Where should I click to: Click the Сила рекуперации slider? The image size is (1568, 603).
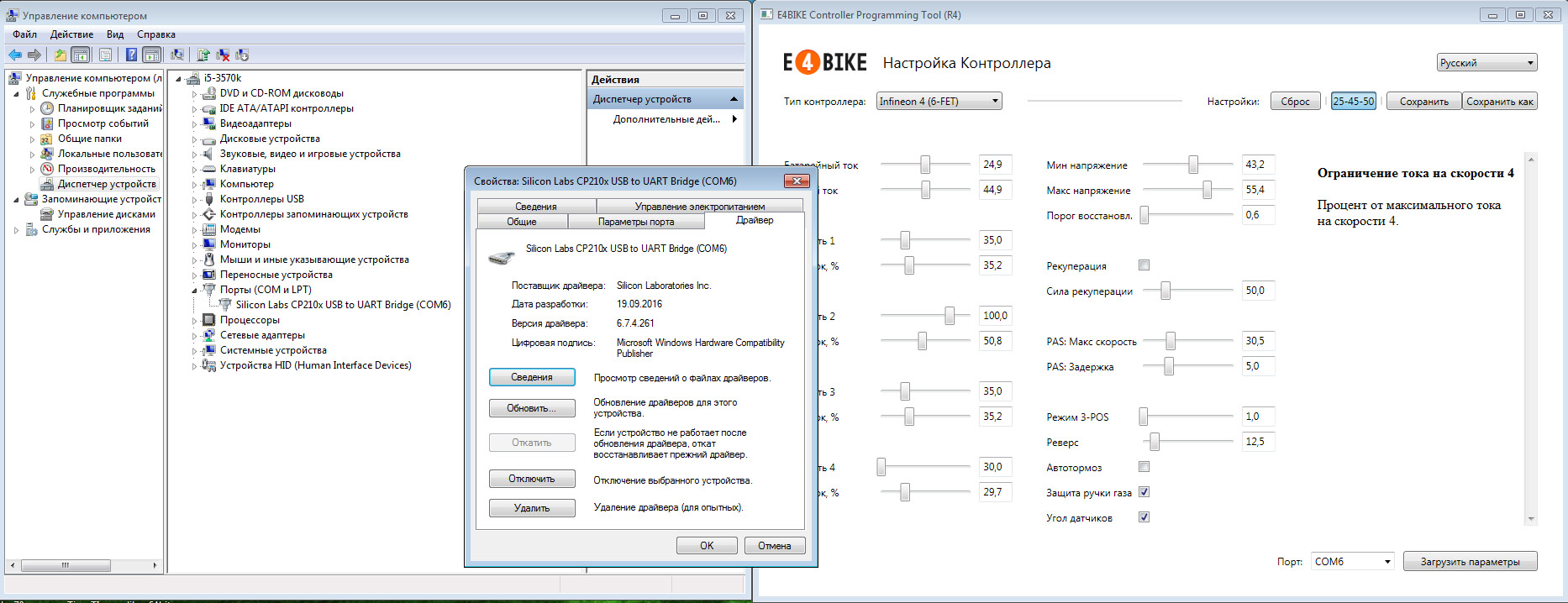click(1188, 291)
